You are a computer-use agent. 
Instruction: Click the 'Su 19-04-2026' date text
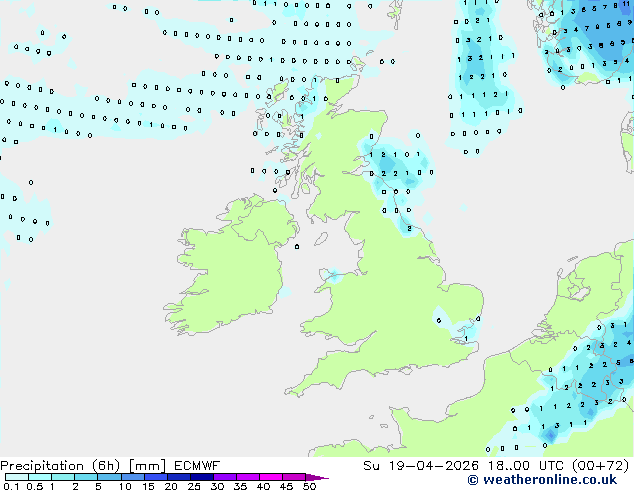421,465
